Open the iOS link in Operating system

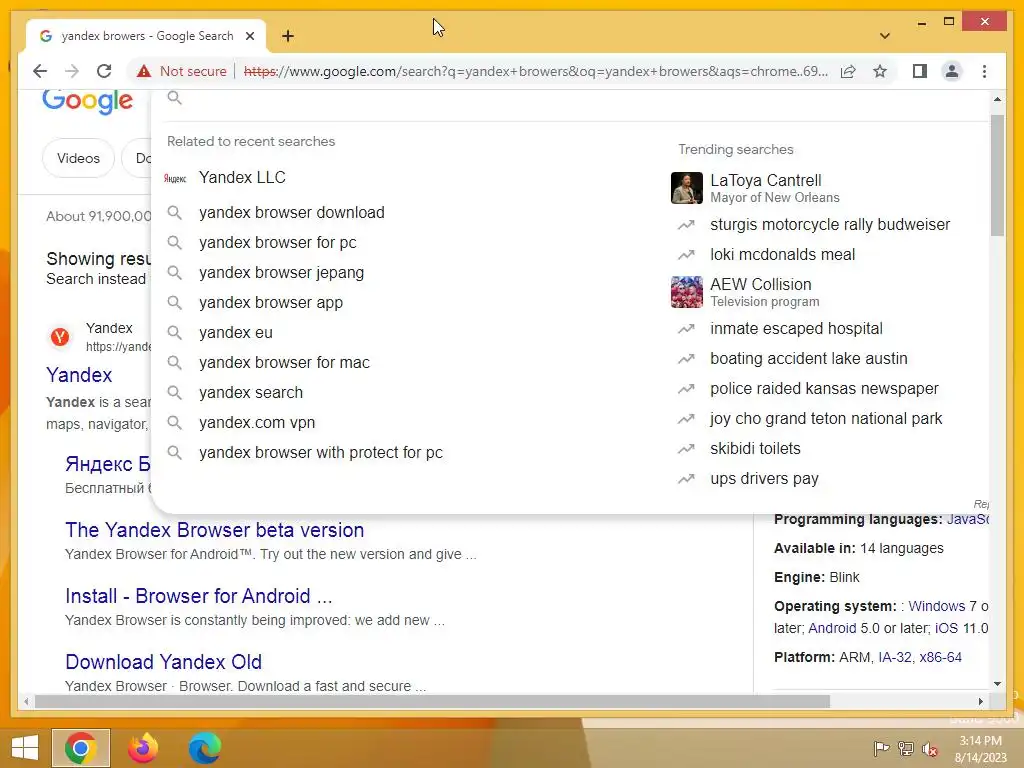point(946,628)
